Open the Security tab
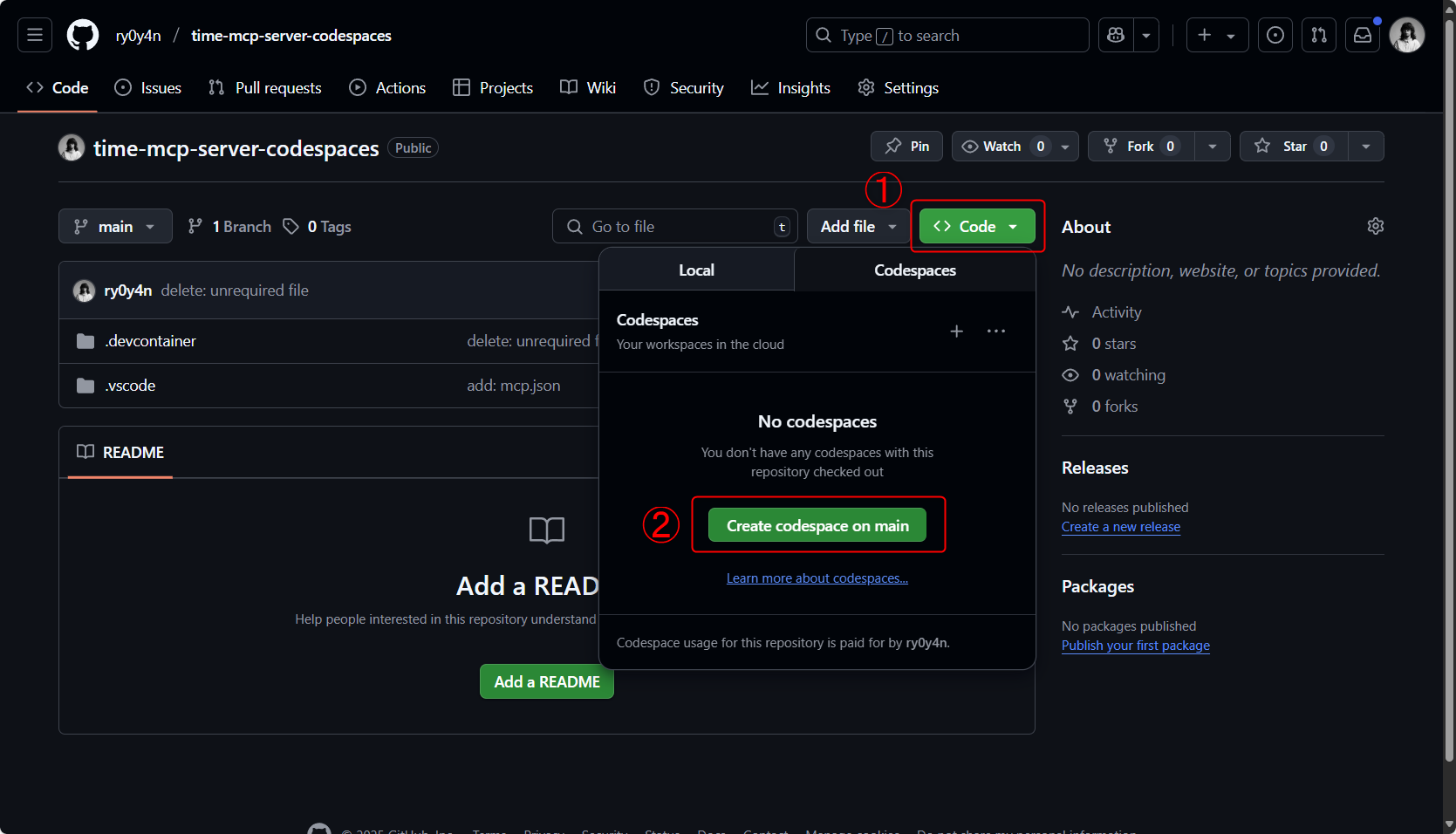Viewport: 1456px width, 834px height. pos(684,88)
